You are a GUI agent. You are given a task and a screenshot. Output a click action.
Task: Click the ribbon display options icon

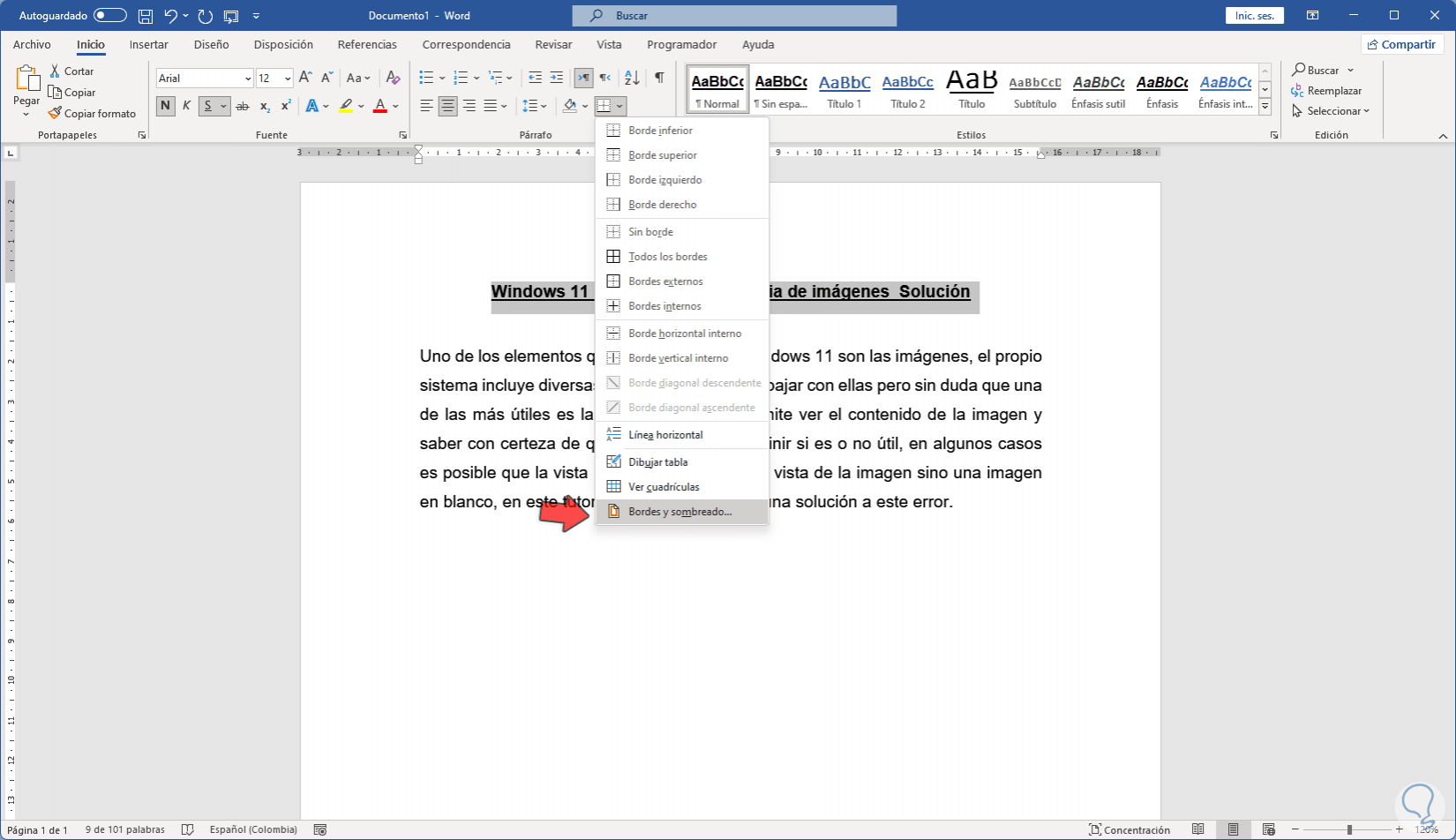[1313, 16]
